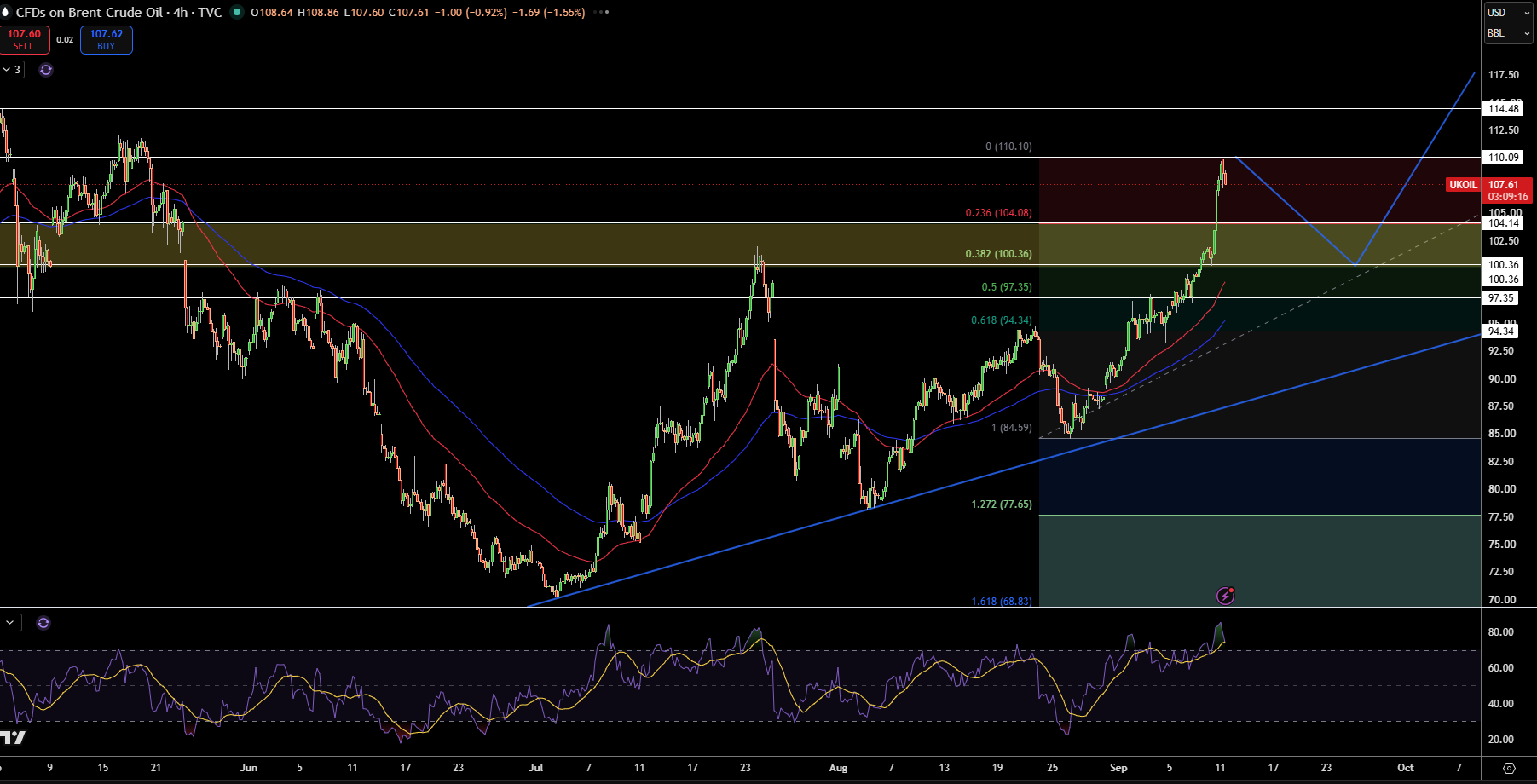Select Fibonacci 1 (84.59) label

[x=1011, y=428]
